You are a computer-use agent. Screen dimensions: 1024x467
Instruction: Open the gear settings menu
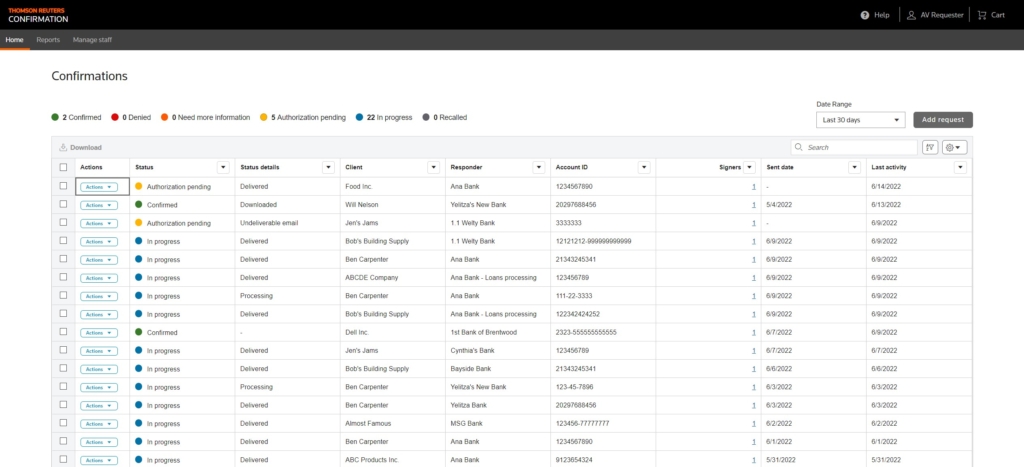pos(954,147)
